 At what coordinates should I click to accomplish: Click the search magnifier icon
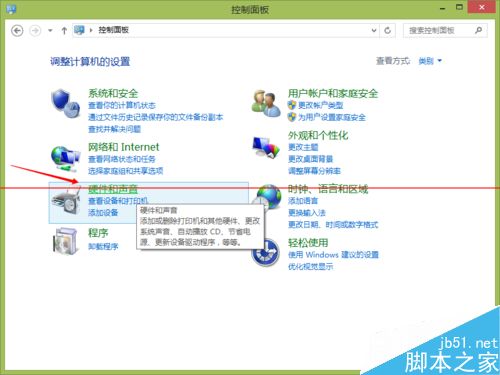click(x=478, y=30)
